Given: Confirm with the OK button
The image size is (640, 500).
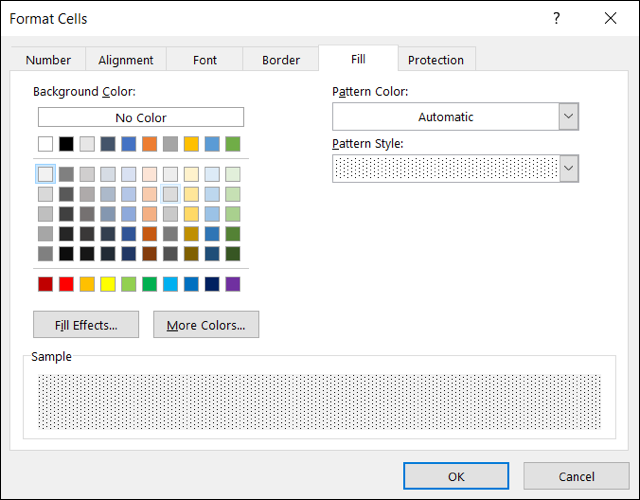Looking at the screenshot, I should tap(456, 477).
